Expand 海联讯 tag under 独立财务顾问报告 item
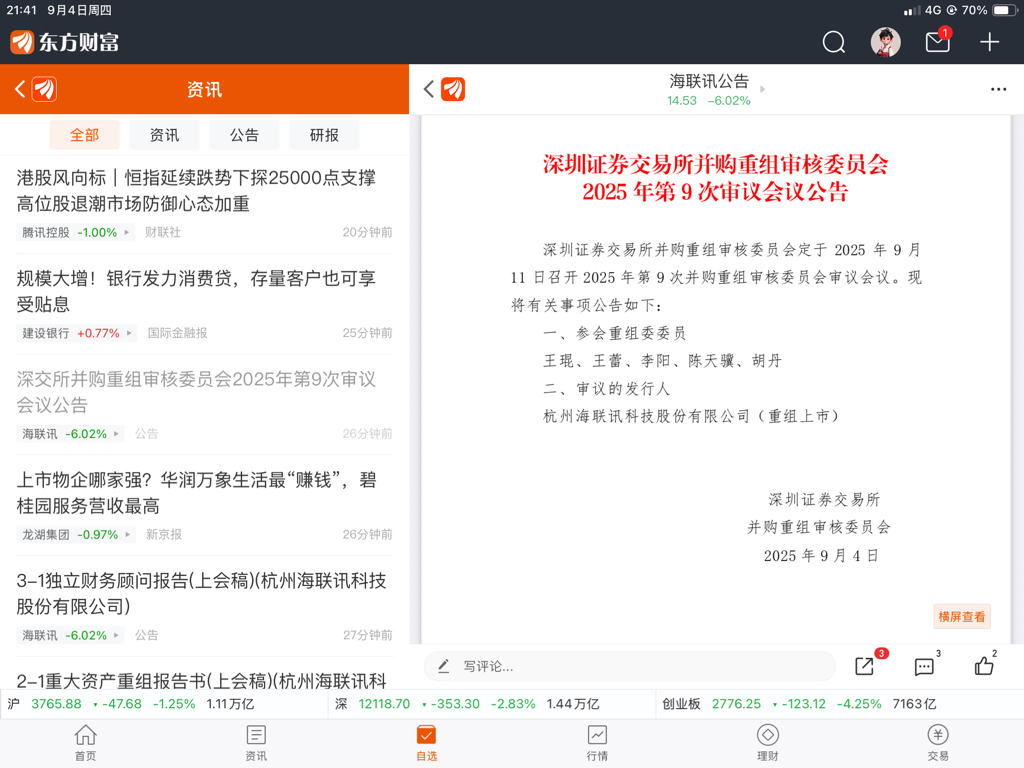Screen dimensions: 1024x768 click(x=70, y=635)
